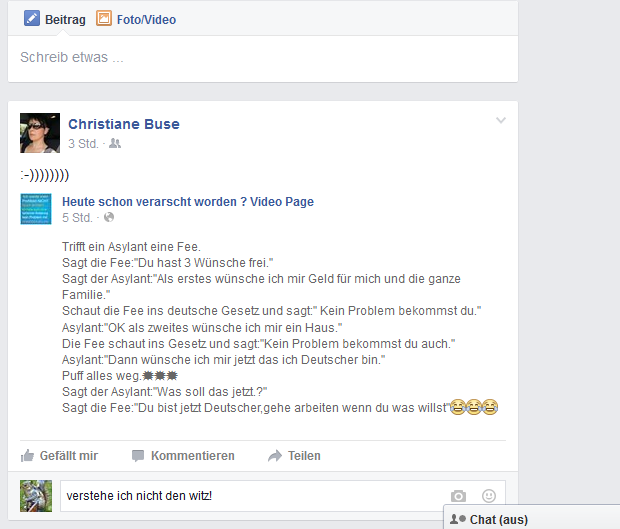
Task: Open the emoji smiley picker in comment box
Action: 489,496
